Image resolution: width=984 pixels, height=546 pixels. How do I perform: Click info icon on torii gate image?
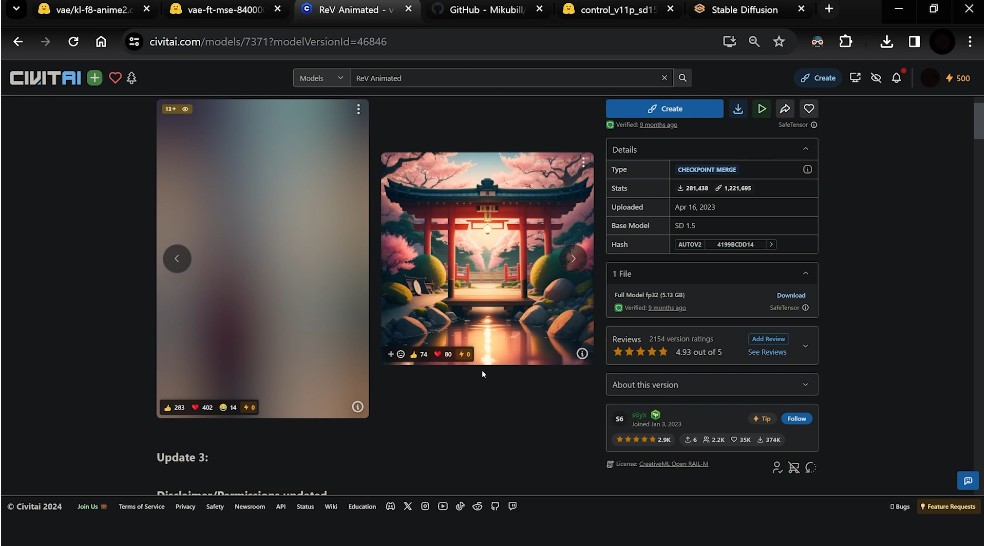tap(582, 354)
